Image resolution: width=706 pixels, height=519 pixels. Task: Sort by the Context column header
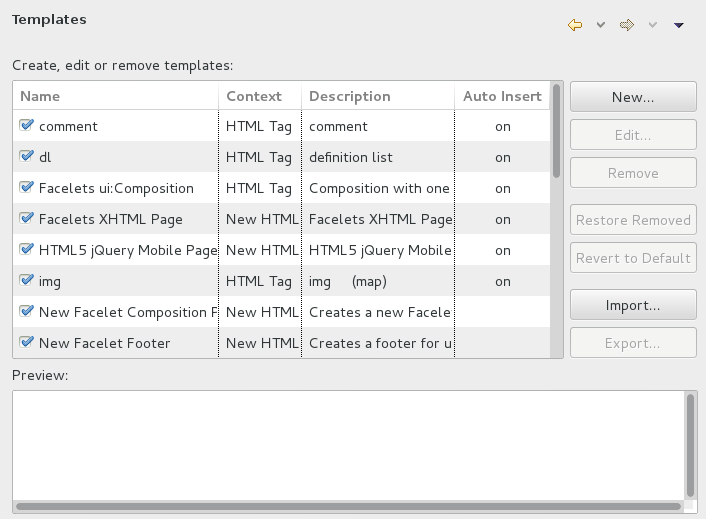click(260, 96)
